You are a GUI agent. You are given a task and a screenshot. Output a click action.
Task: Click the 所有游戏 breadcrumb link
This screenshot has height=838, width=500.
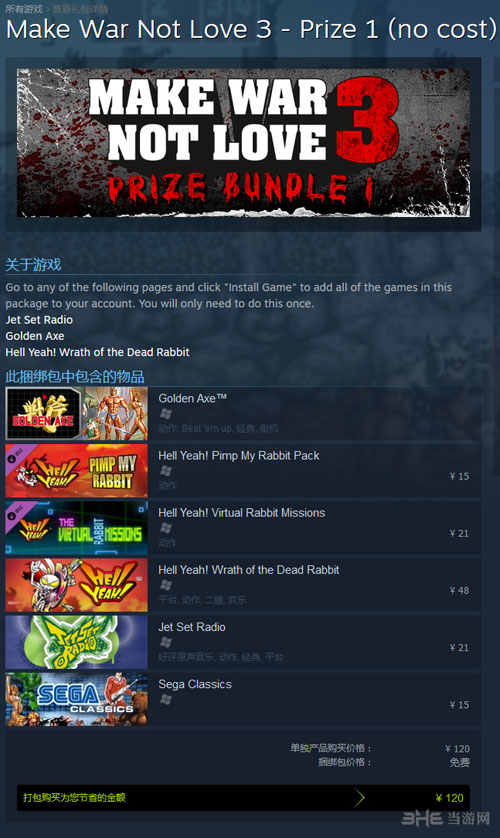[x=24, y=9]
